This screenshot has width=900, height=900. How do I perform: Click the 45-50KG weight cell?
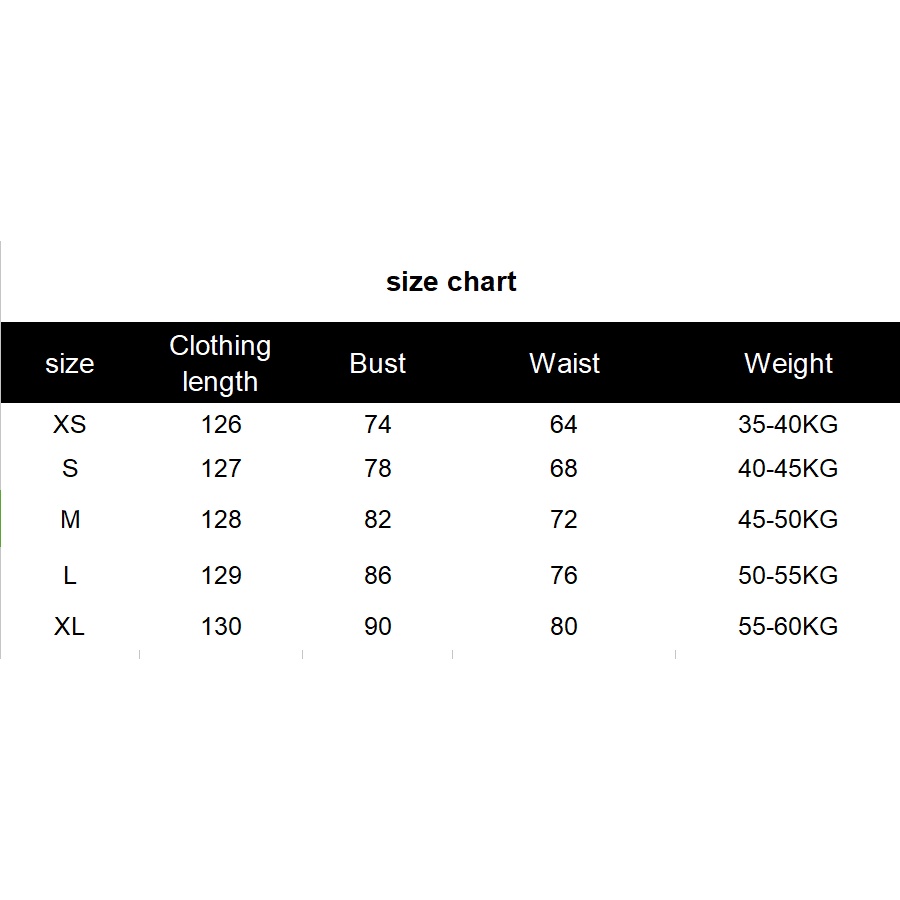[788, 520]
